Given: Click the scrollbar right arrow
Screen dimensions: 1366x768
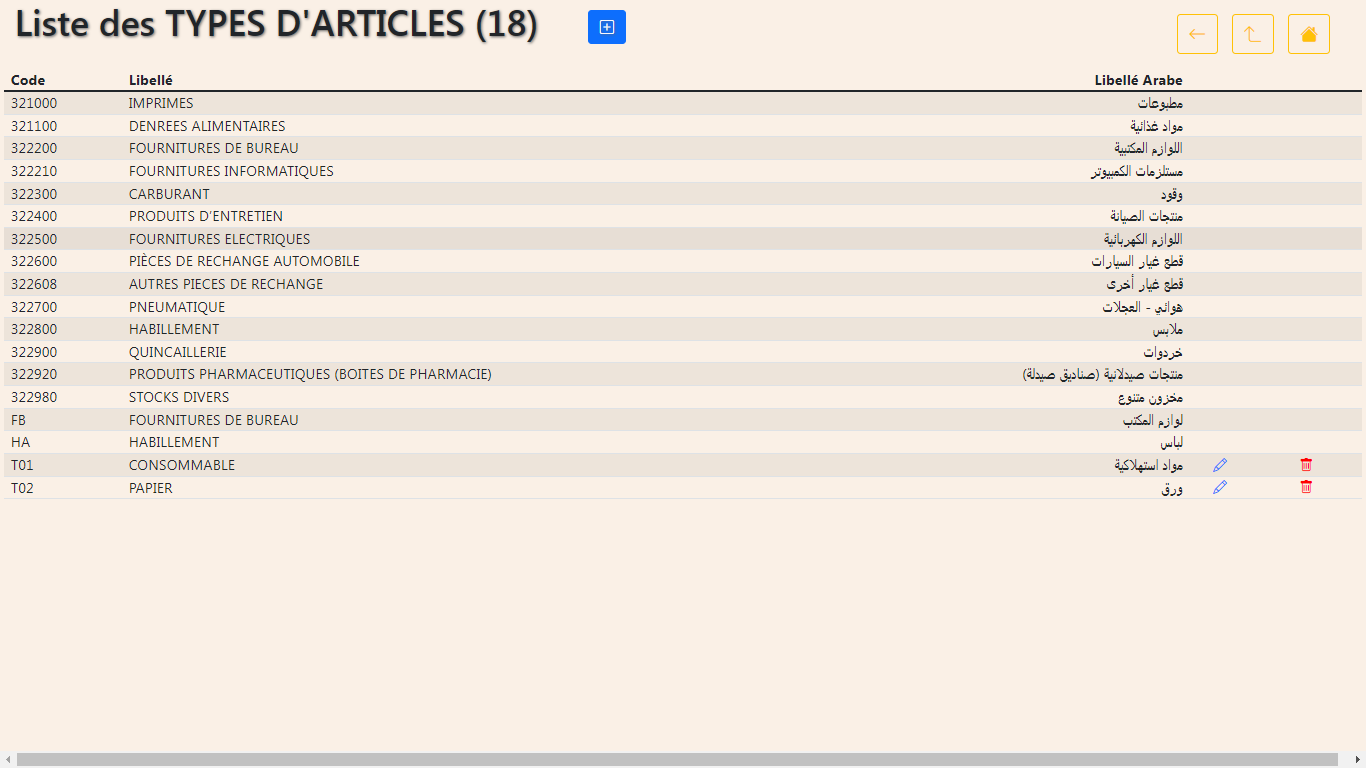Looking at the screenshot, I should (1358, 760).
